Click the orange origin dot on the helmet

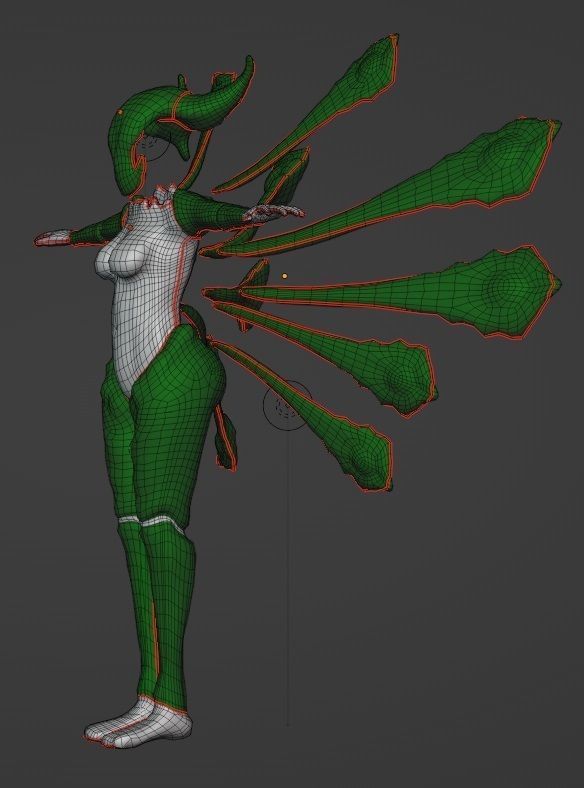click(x=121, y=112)
